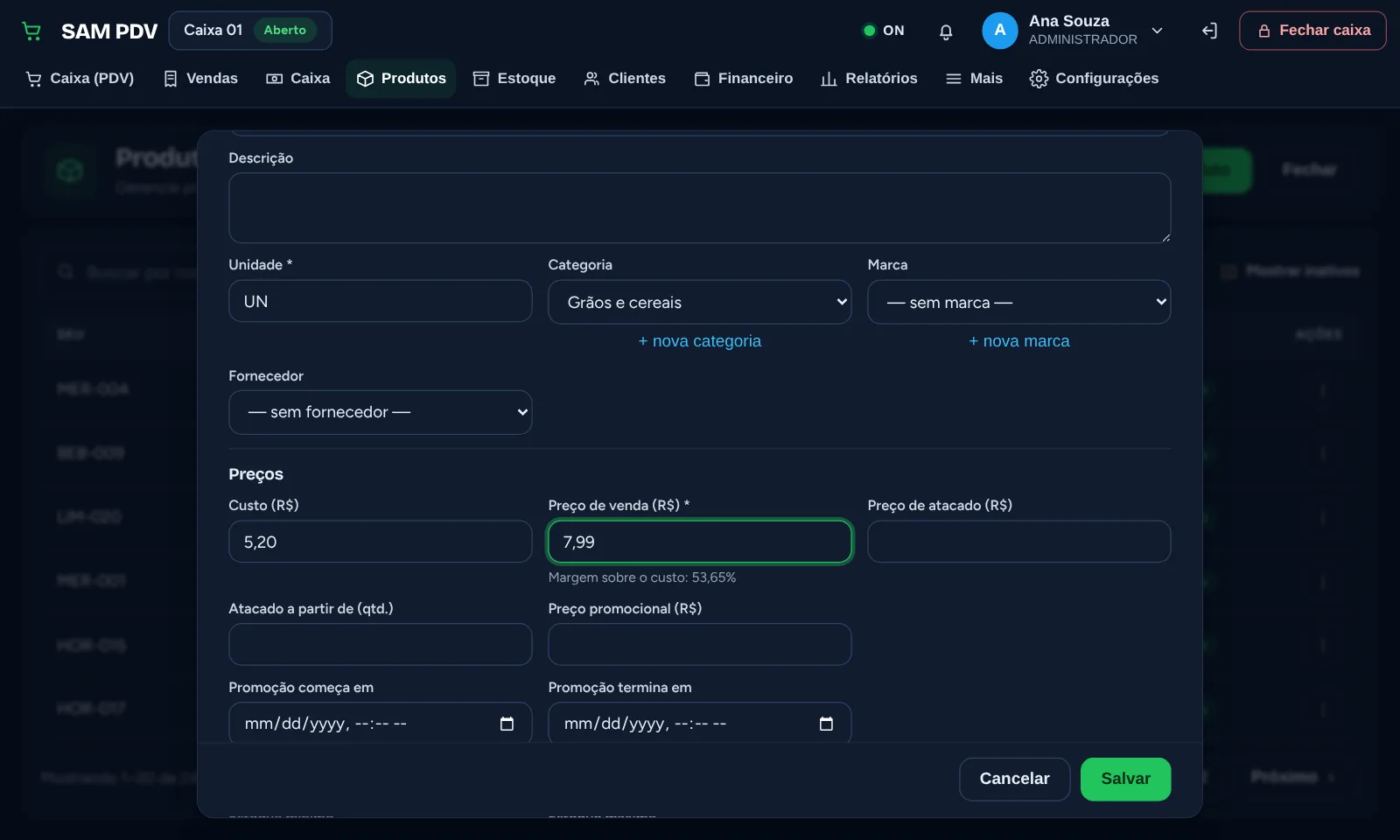
Task: Click the Promoção termina em date field
Action: click(x=699, y=723)
